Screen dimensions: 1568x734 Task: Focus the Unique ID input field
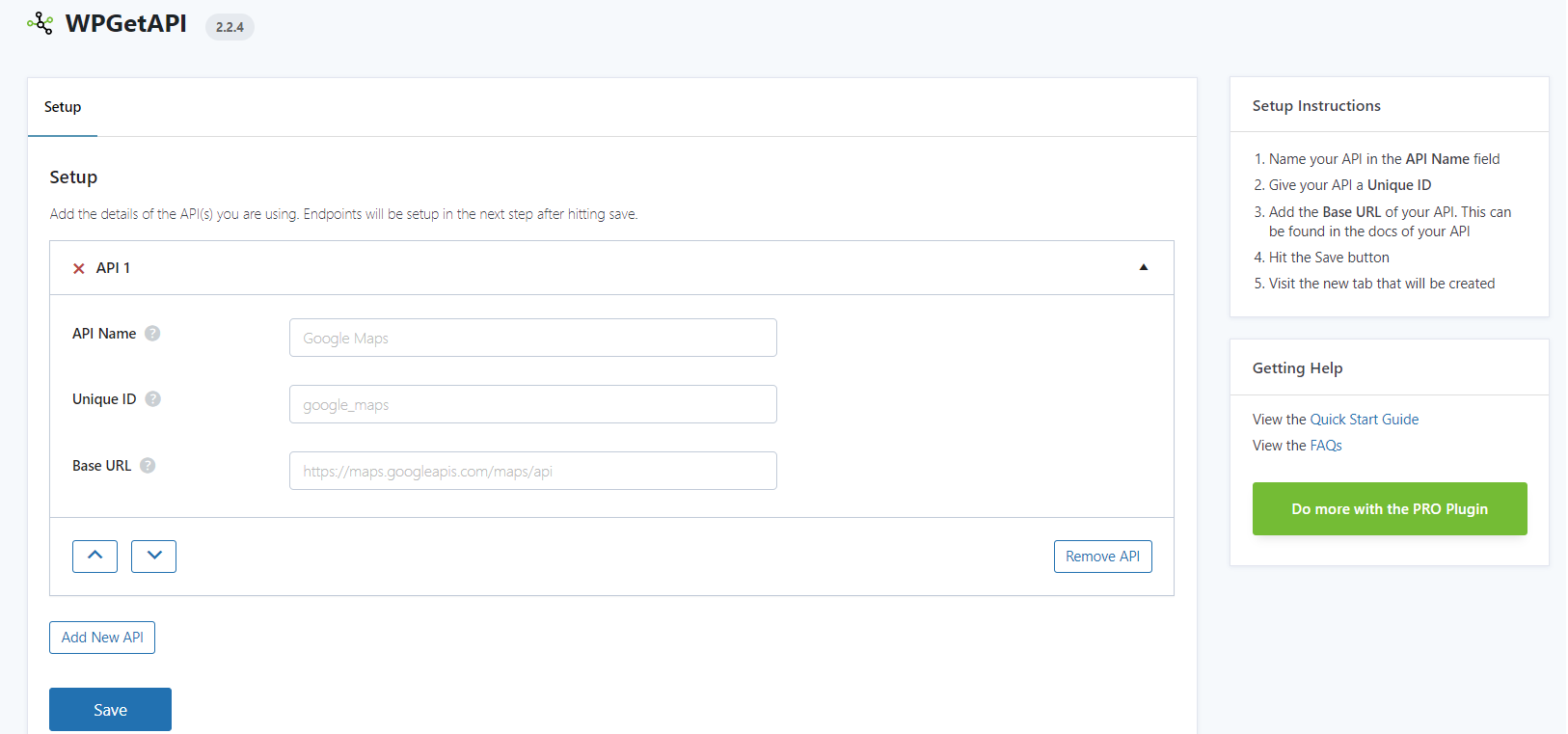point(532,404)
